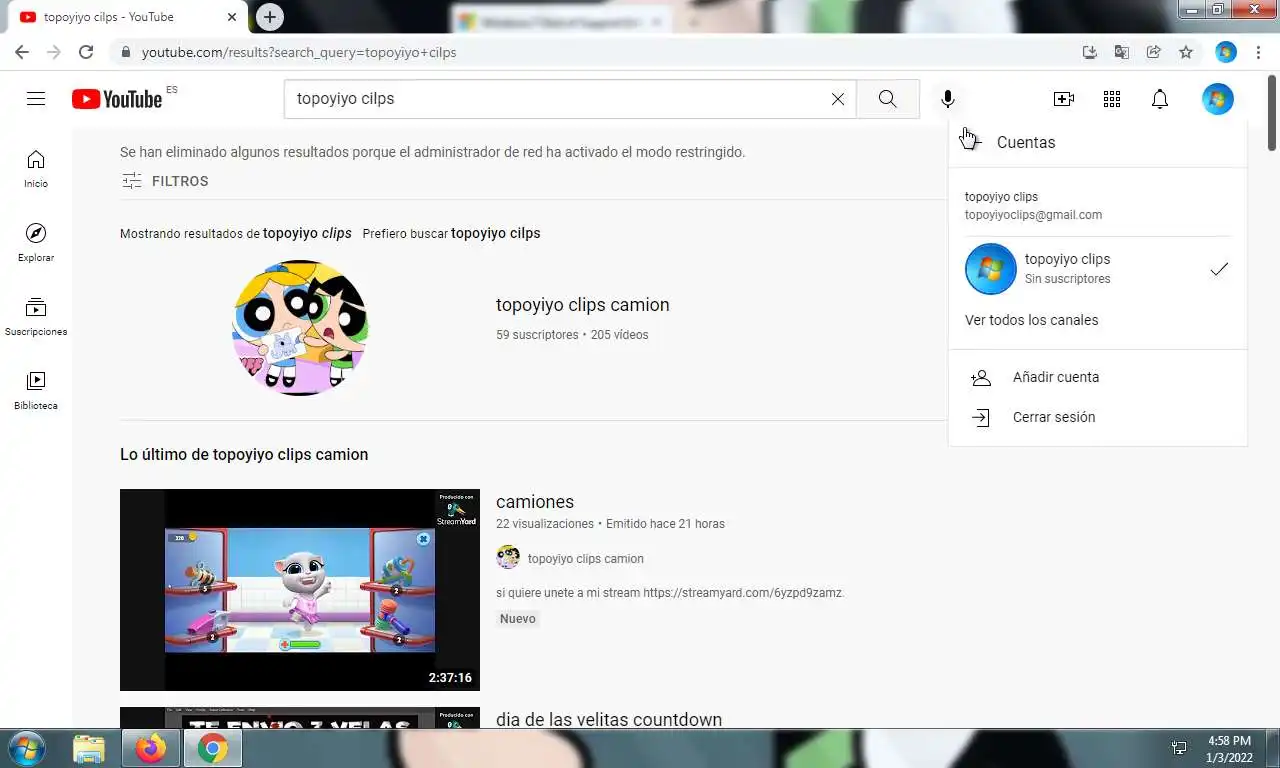This screenshot has height=768, width=1280.
Task: Click the taskbar clock
Action: (x=1229, y=749)
